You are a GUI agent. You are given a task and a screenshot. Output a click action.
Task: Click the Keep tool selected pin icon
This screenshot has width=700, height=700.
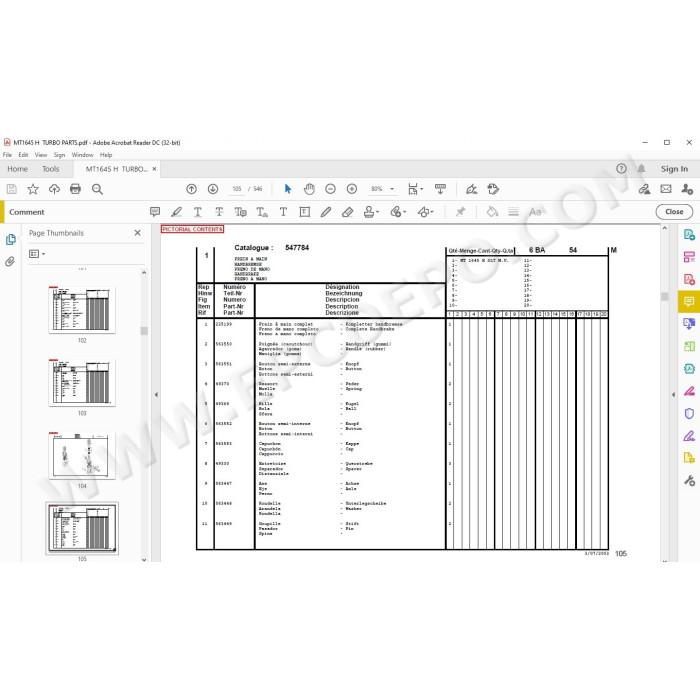(460, 212)
